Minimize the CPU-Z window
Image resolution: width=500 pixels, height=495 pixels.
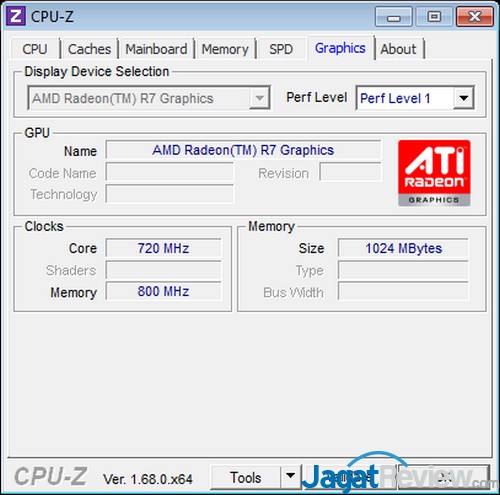coord(394,17)
